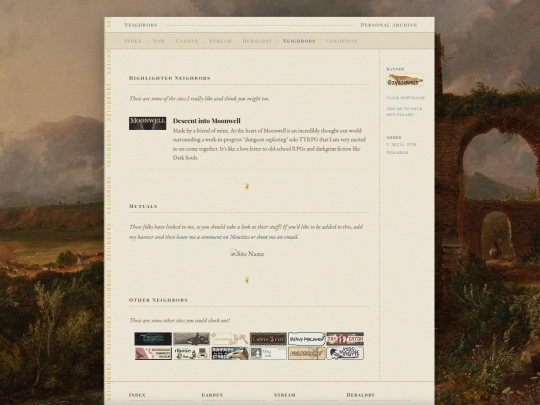Open the dark green grid neighbor banner
This screenshot has height=405, width=540.
coord(153,339)
